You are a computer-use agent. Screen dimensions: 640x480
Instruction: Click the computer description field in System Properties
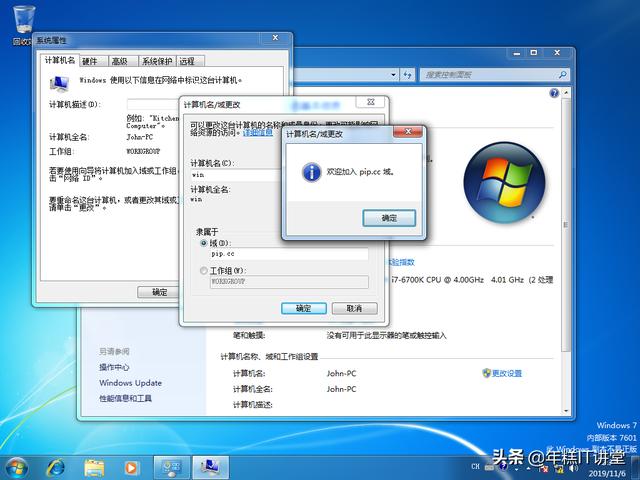pos(153,104)
